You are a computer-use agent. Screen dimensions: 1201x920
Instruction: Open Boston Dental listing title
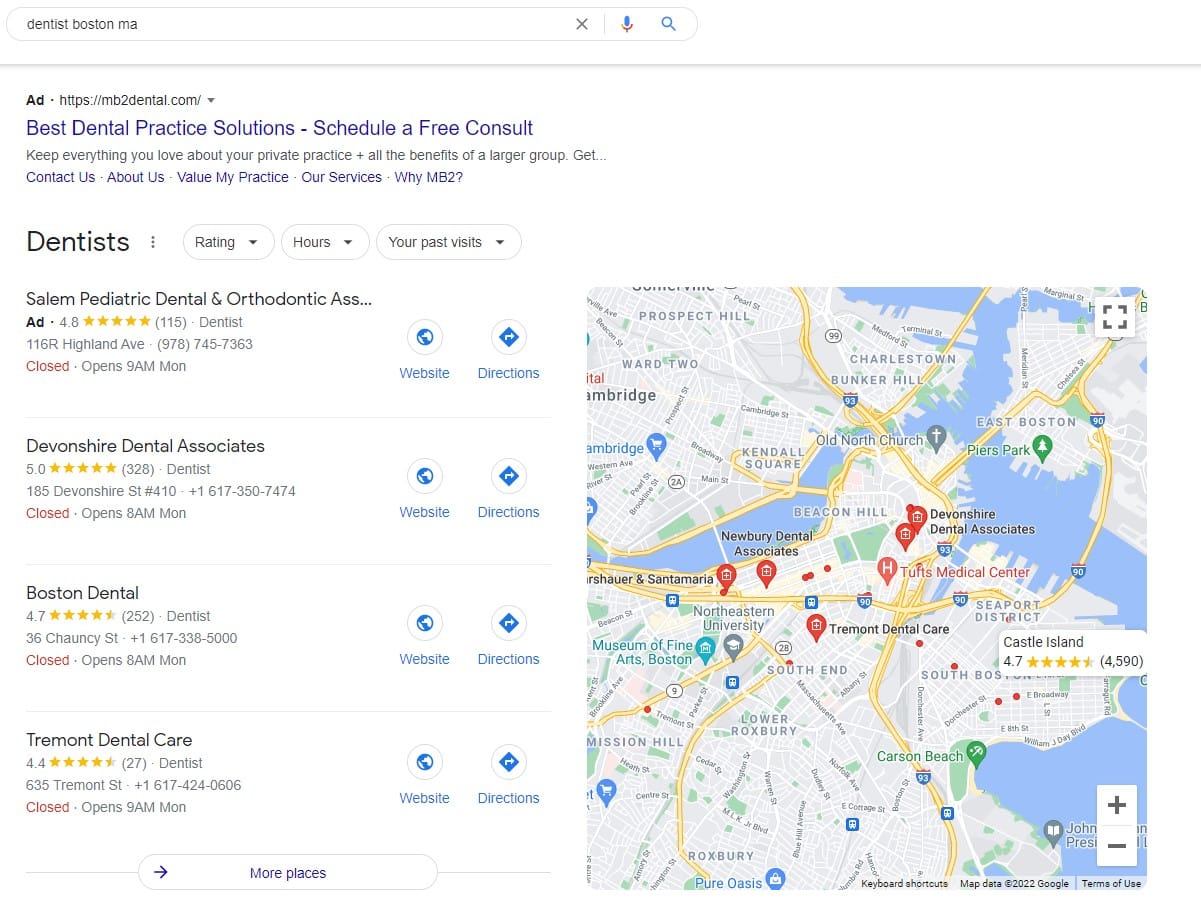tap(82, 592)
